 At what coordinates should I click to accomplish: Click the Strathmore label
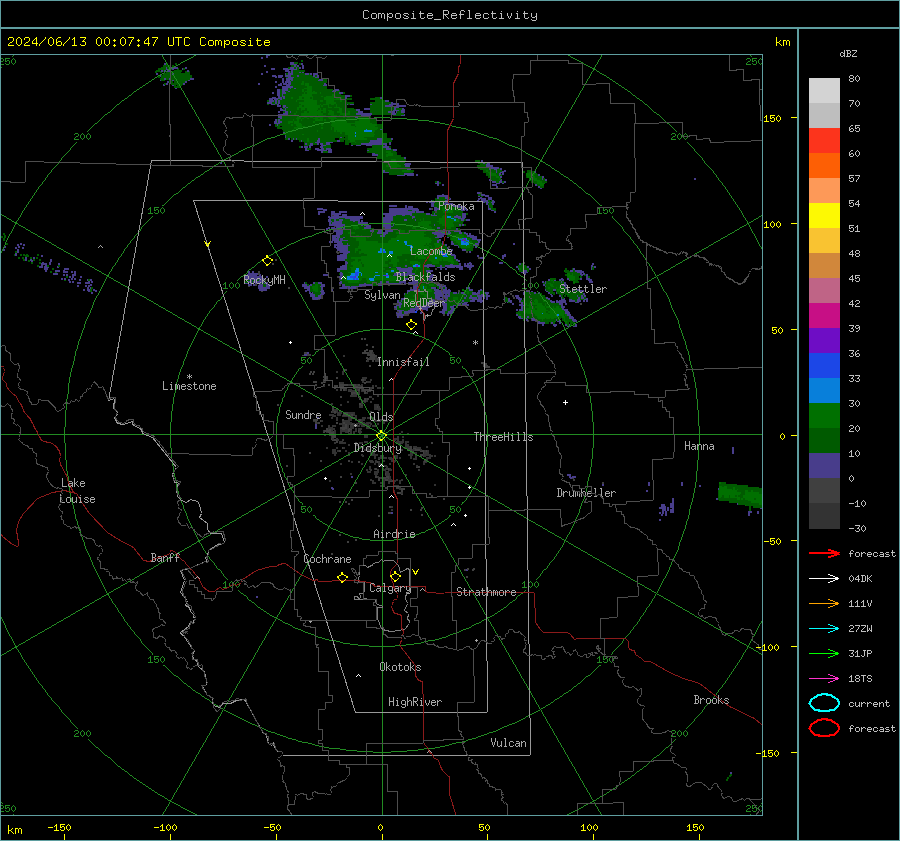tap(486, 592)
